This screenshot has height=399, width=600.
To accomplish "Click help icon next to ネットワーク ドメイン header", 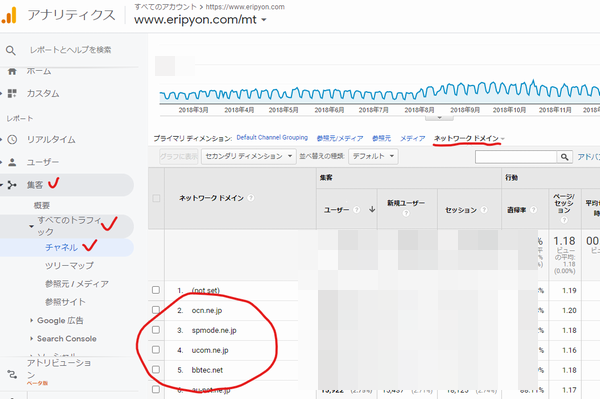I will (x=251, y=198).
